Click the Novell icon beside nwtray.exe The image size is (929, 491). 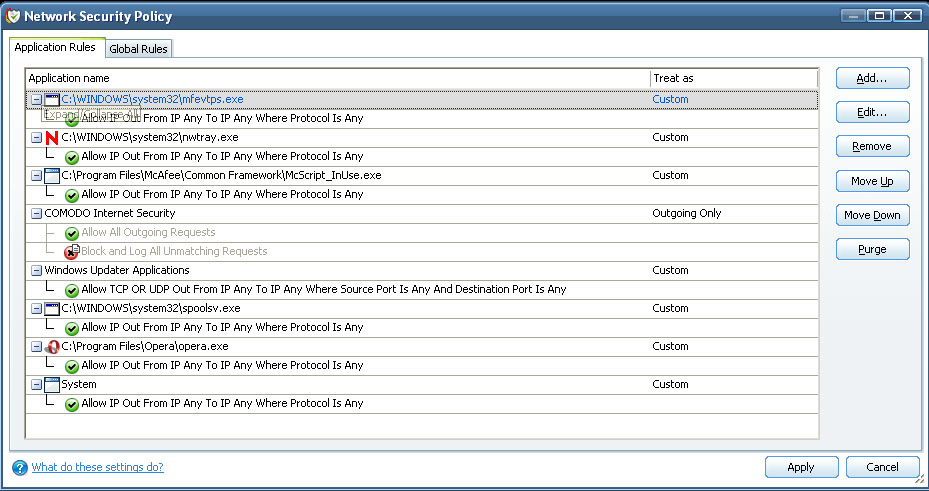[52, 138]
